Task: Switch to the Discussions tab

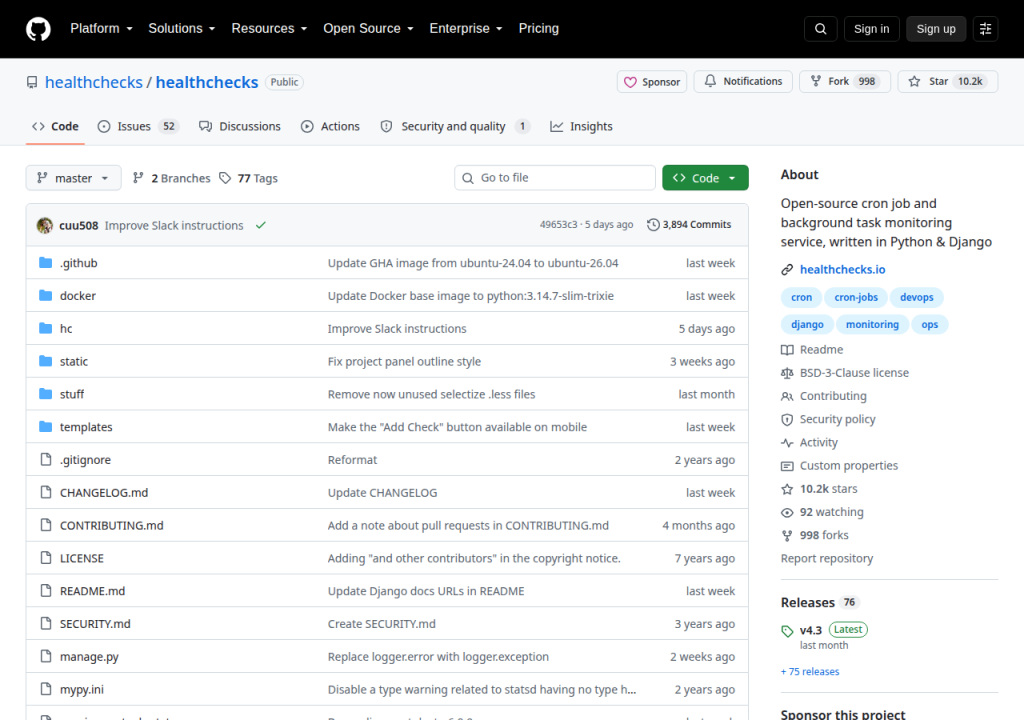Action: tap(240, 126)
